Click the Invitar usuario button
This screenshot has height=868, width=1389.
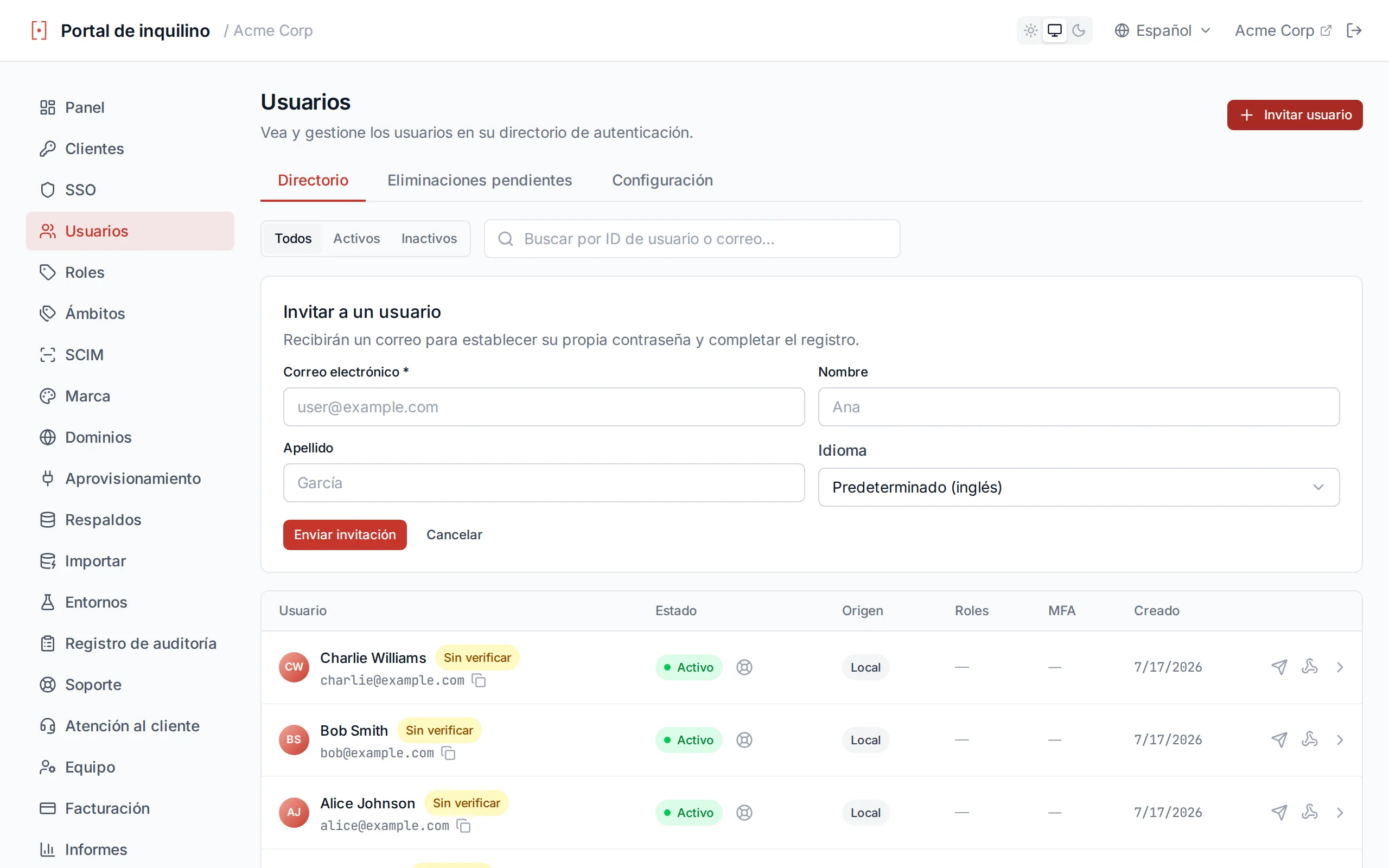(x=1294, y=115)
